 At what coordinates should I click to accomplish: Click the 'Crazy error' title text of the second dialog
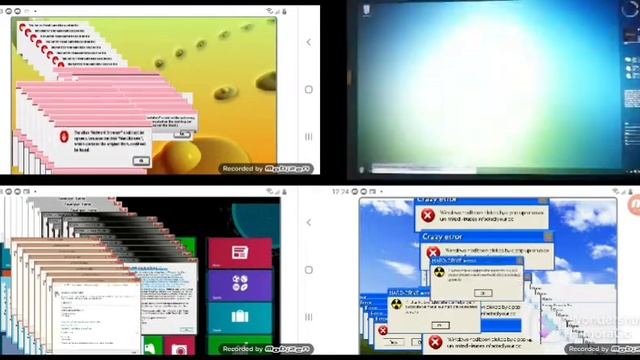click(x=442, y=237)
